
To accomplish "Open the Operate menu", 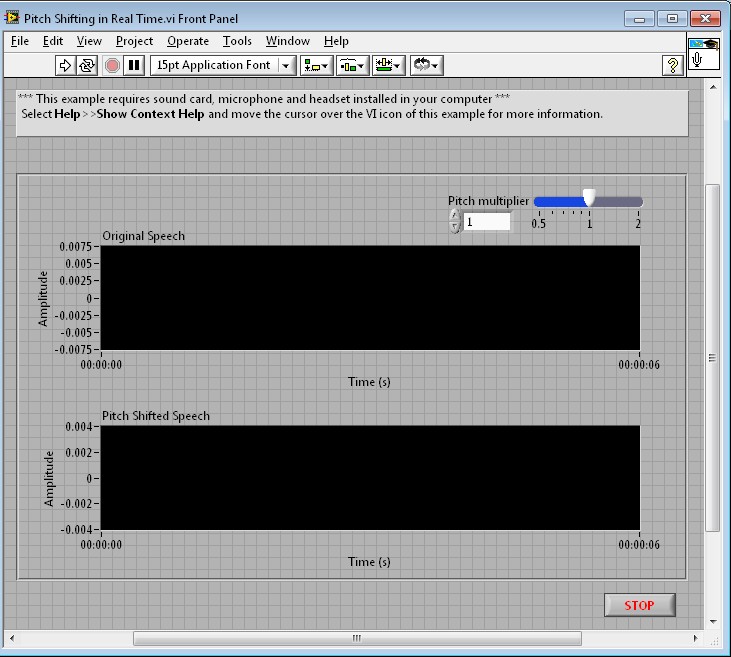I will (188, 41).
